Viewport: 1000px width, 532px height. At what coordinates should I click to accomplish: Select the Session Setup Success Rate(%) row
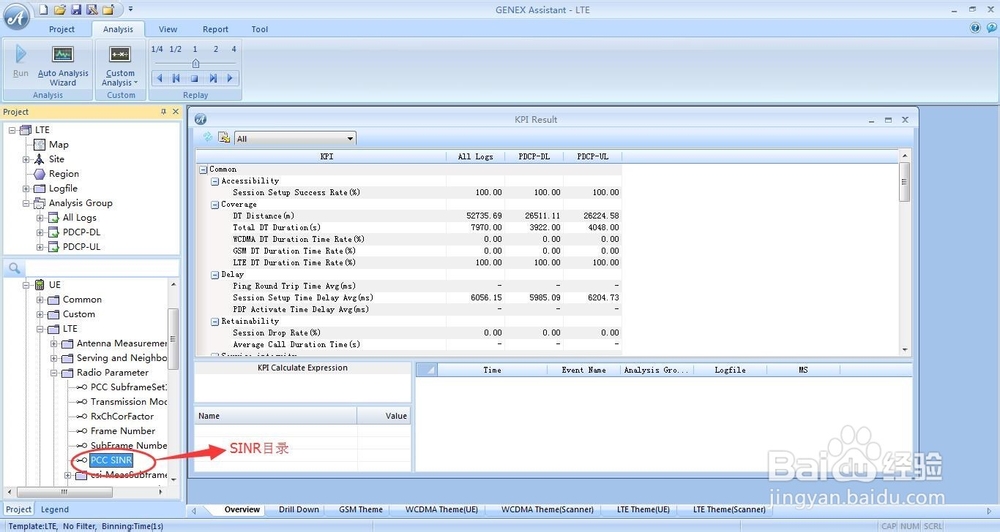click(x=409, y=193)
